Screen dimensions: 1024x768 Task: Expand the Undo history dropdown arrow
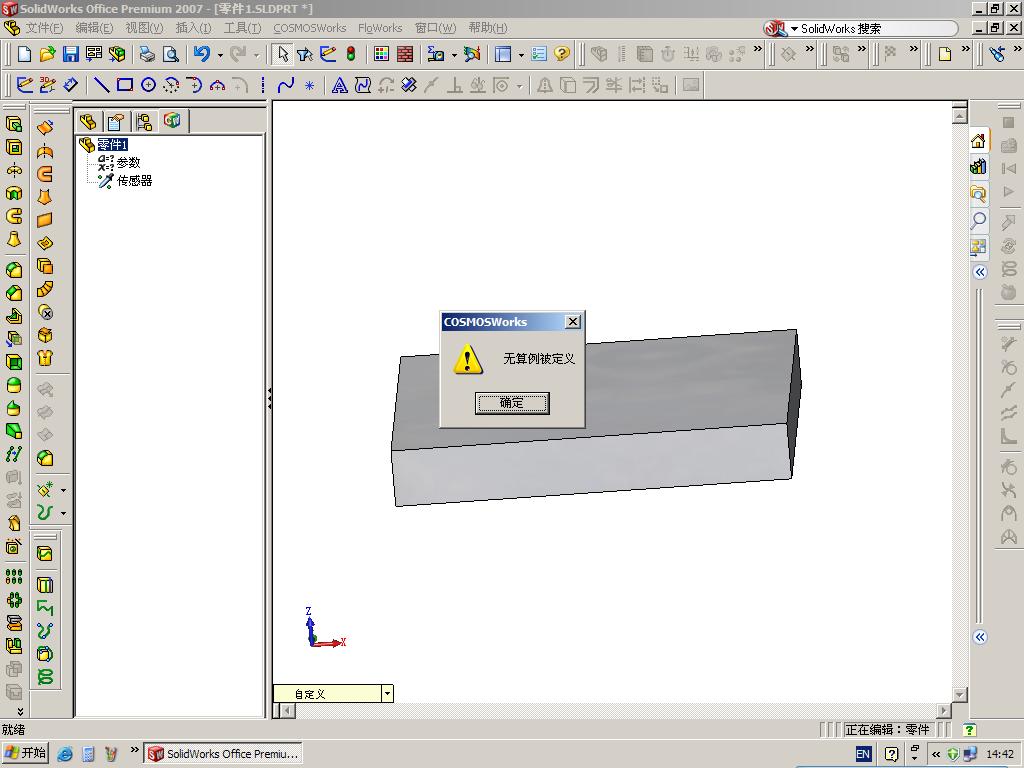(220, 55)
